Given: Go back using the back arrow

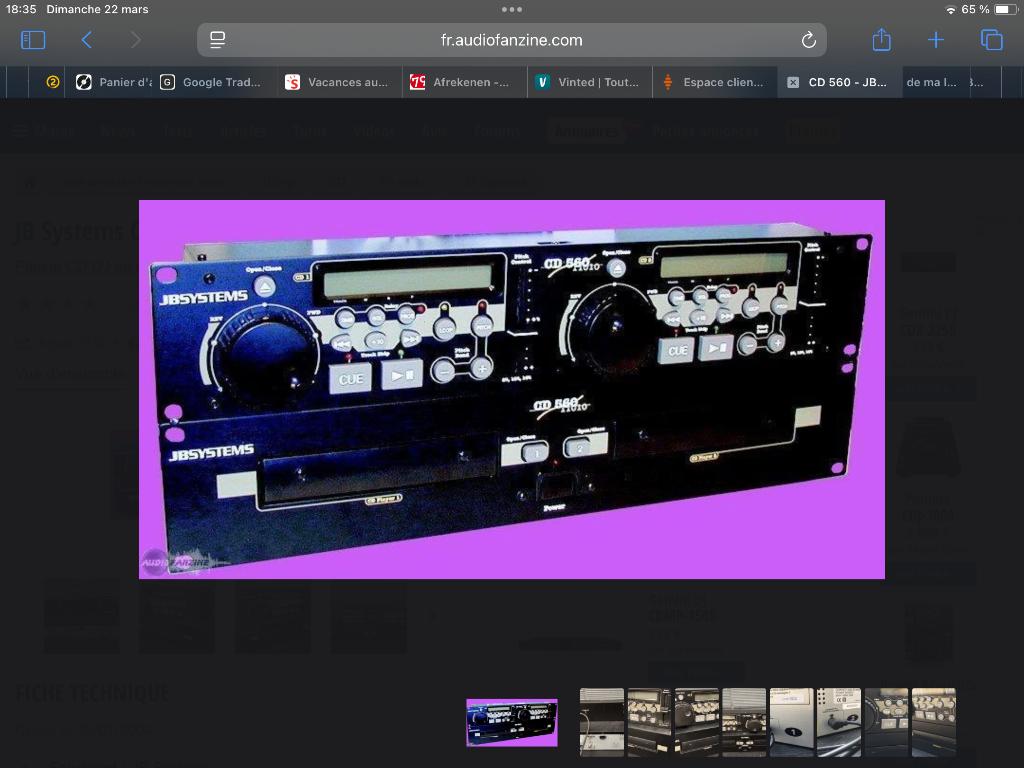Looking at the screenshot, I should (86, 40).
